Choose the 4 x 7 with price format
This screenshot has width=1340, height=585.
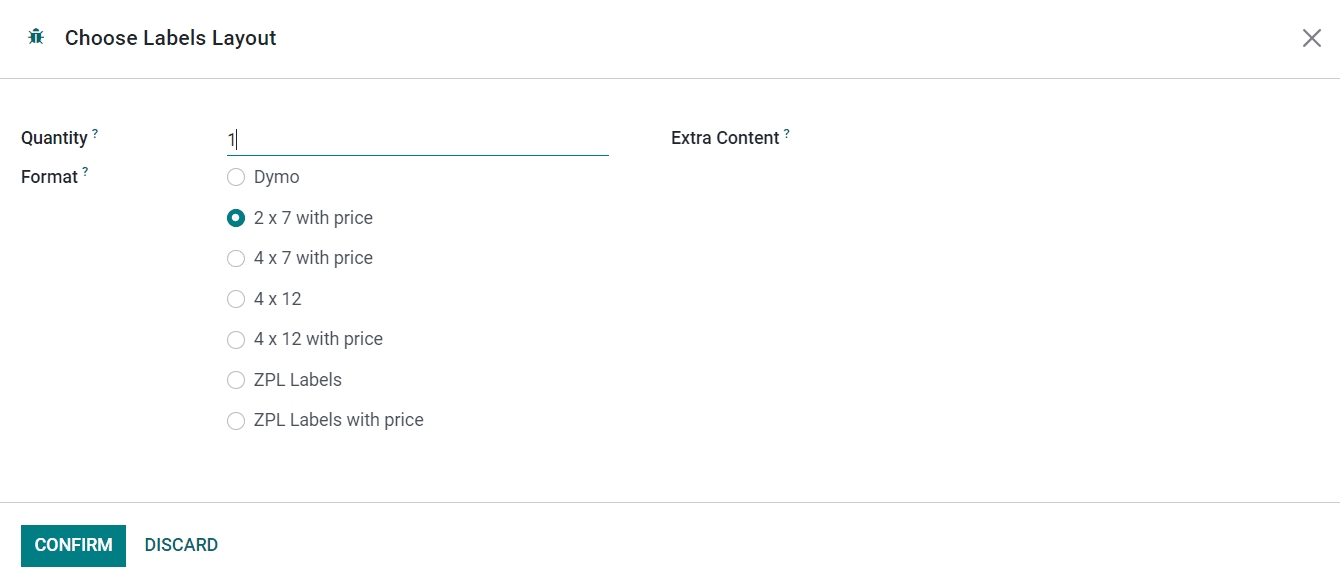point(236,258)
